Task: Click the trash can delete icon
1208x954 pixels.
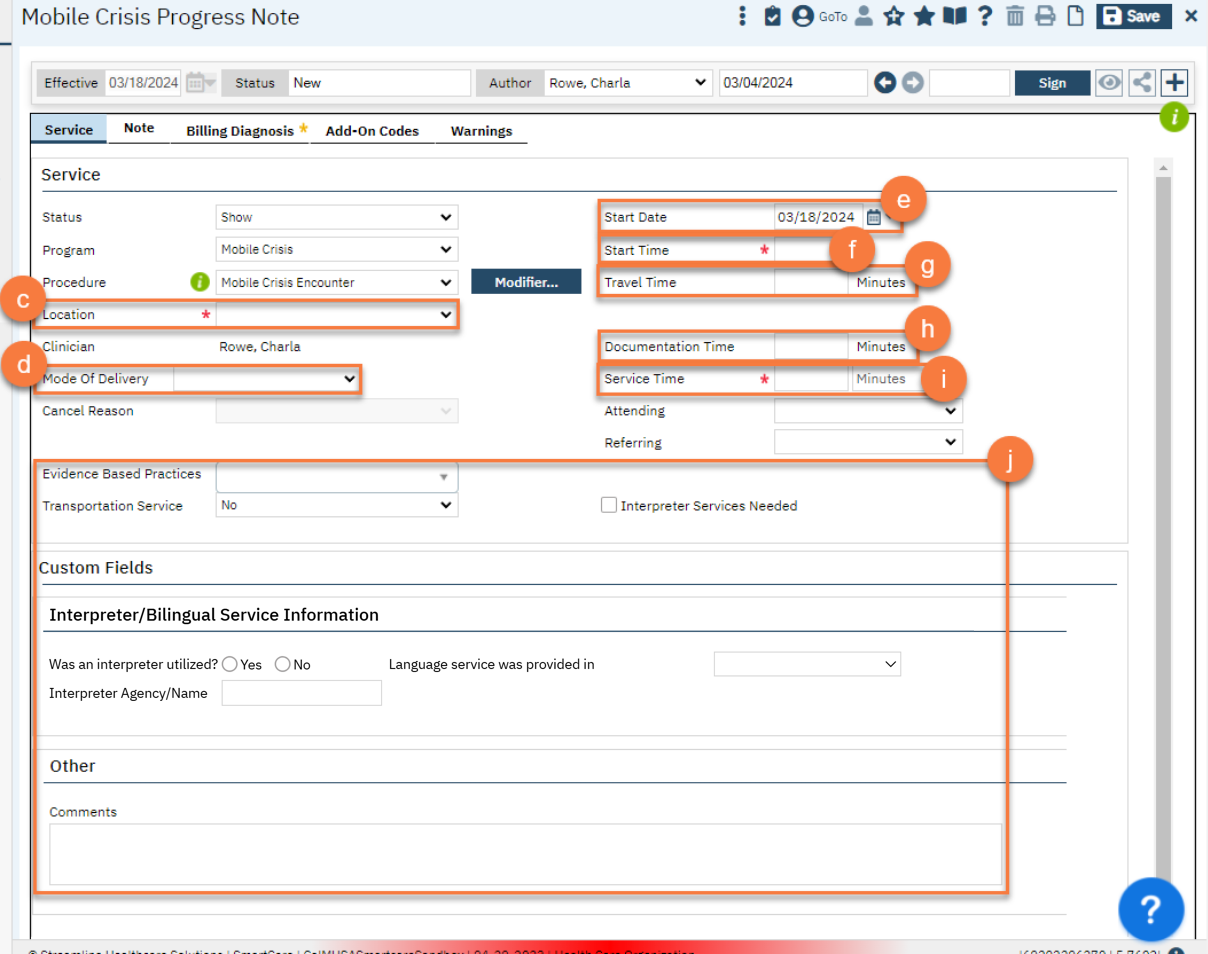Action: [1015, 16]
